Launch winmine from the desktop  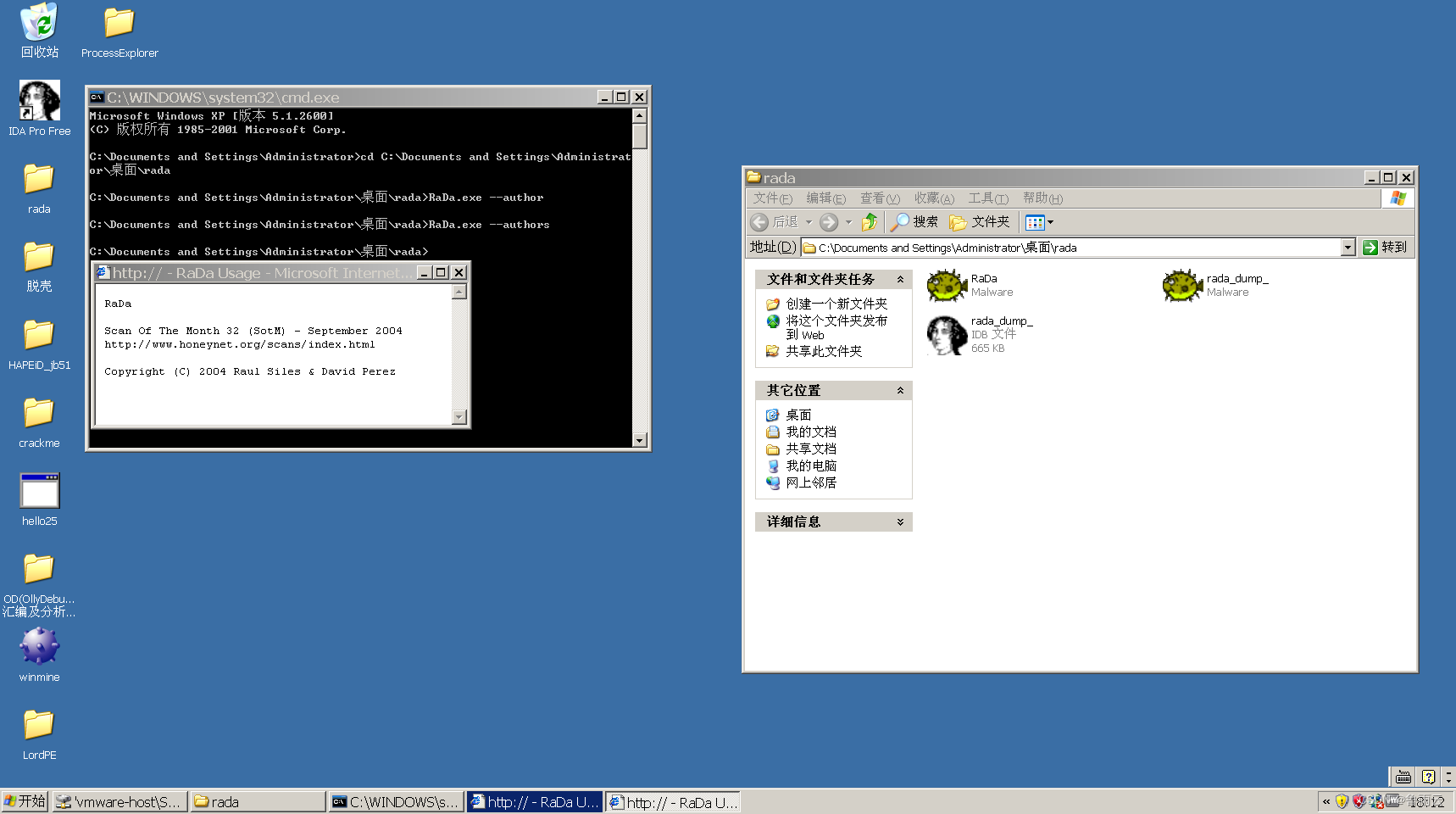pyautogui.click(x=39, y=655)
